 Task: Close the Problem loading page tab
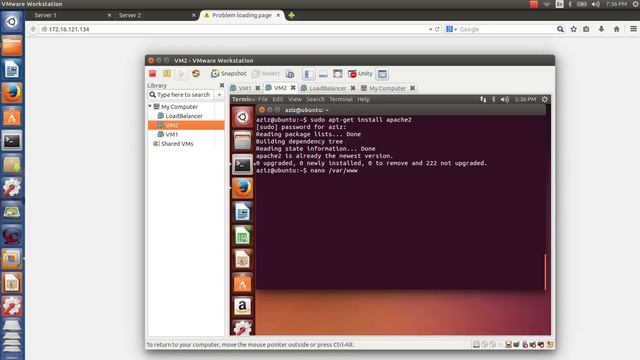(x=278, y=15)
